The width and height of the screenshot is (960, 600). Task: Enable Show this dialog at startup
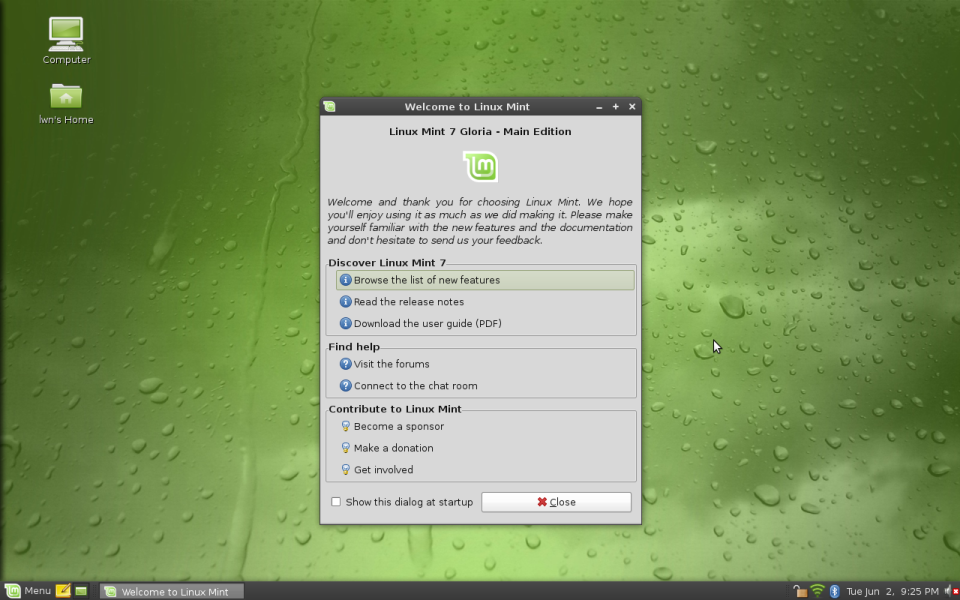pos(336,502)
